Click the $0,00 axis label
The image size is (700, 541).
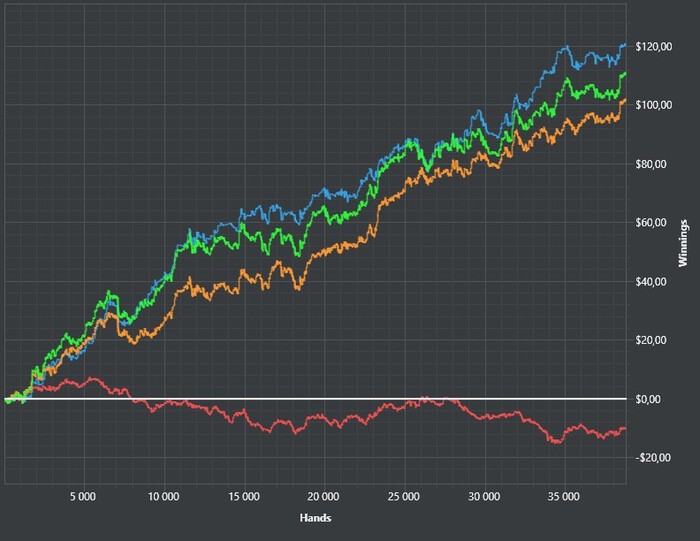(648, 399)
